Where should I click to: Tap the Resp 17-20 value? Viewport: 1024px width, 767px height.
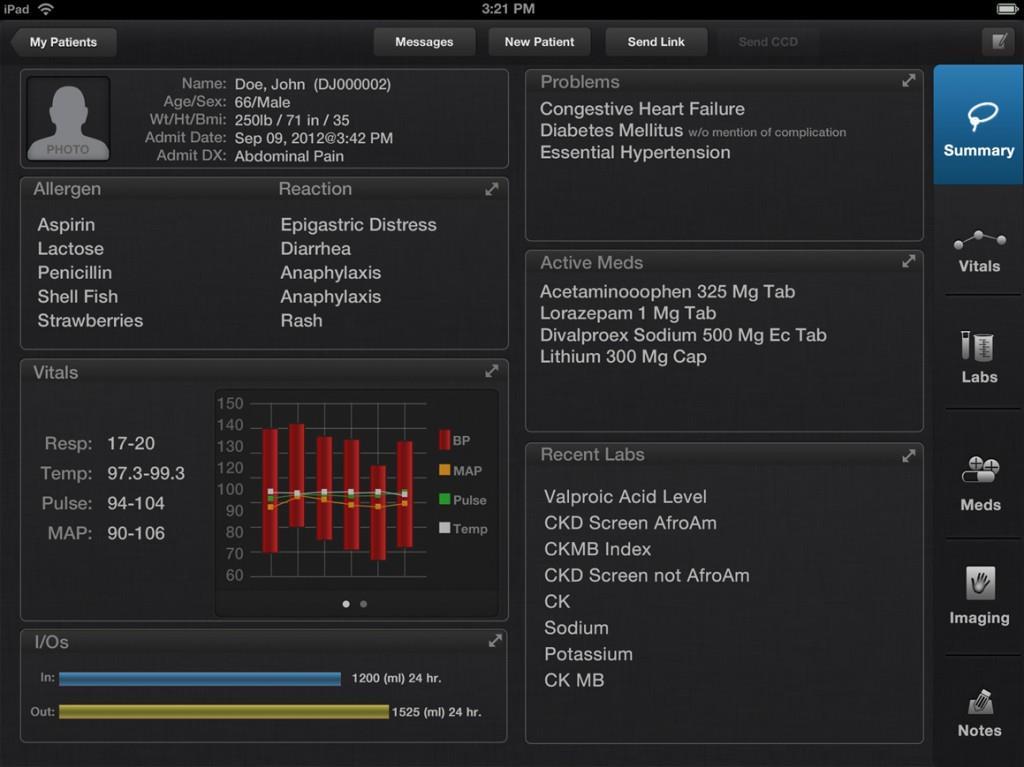[x=131, y=444]
